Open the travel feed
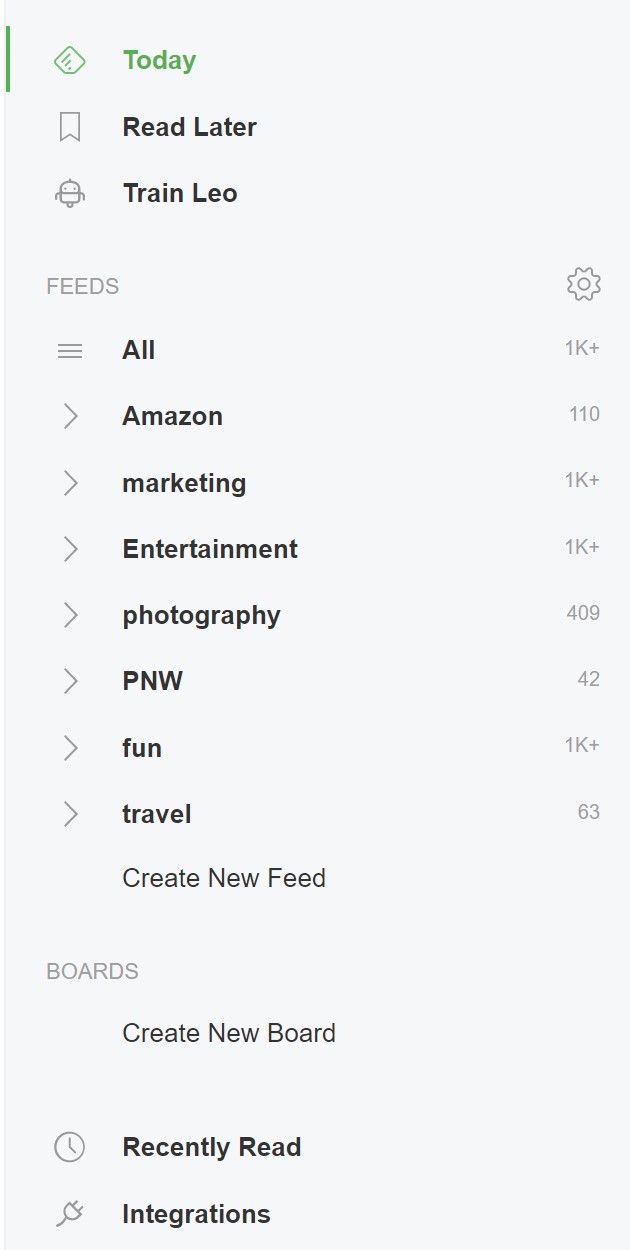This screenshot has width=630, height=1250. point(157,814)
